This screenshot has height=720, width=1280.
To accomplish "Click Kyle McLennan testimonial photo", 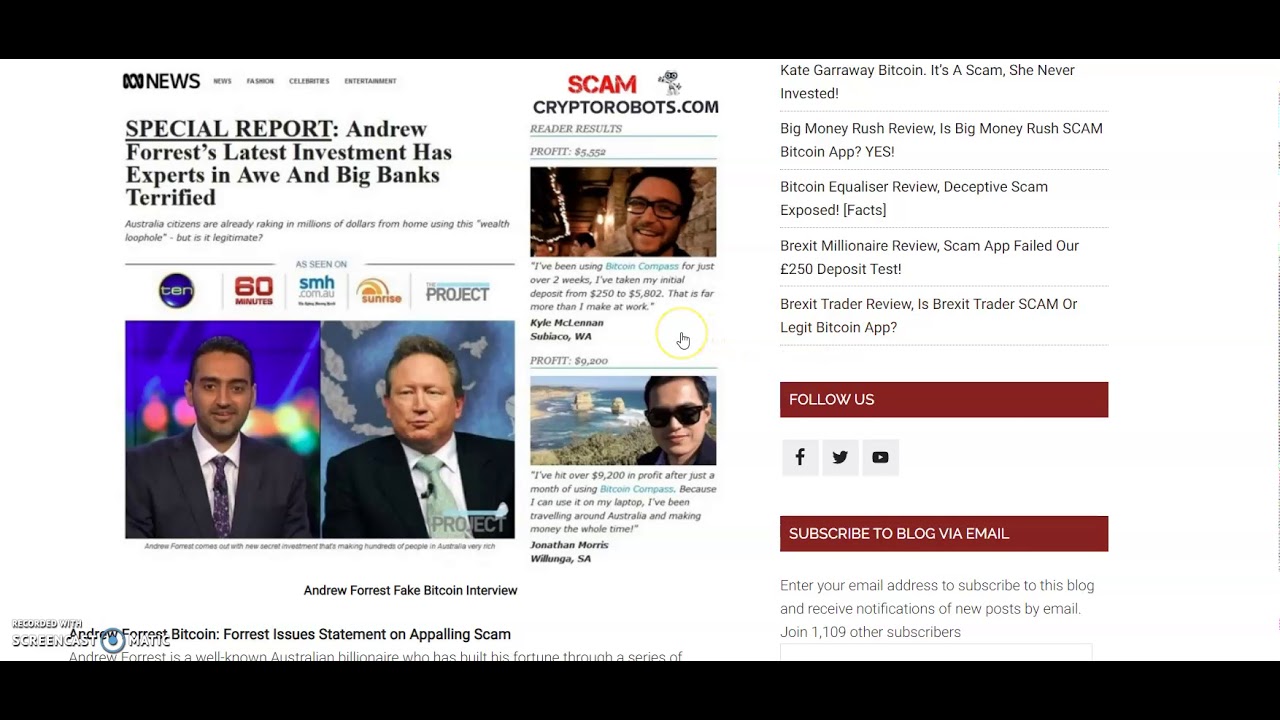I will [x=623, y=212].
